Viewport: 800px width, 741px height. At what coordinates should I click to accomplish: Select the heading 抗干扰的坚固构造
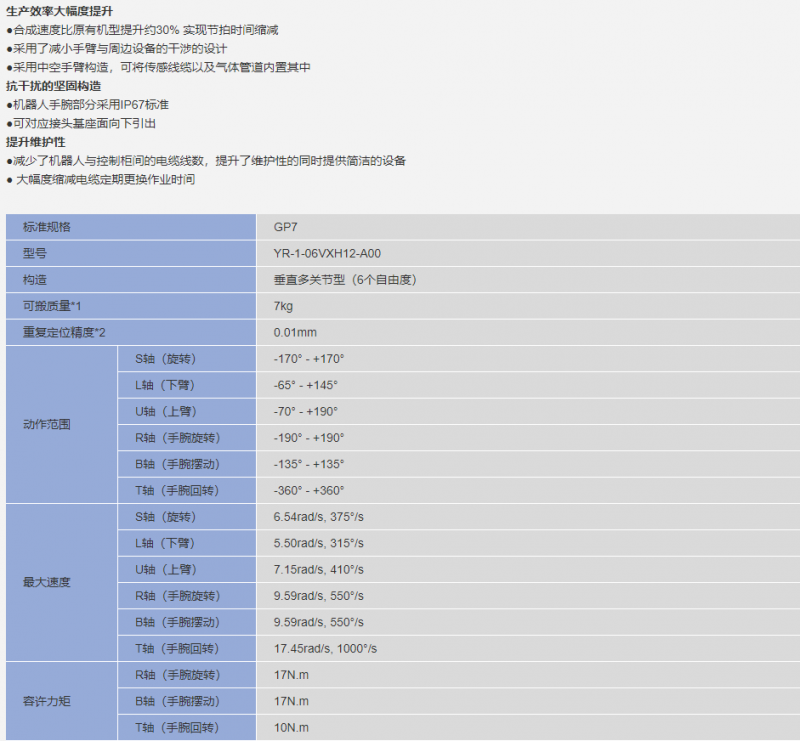coord(54,86)
